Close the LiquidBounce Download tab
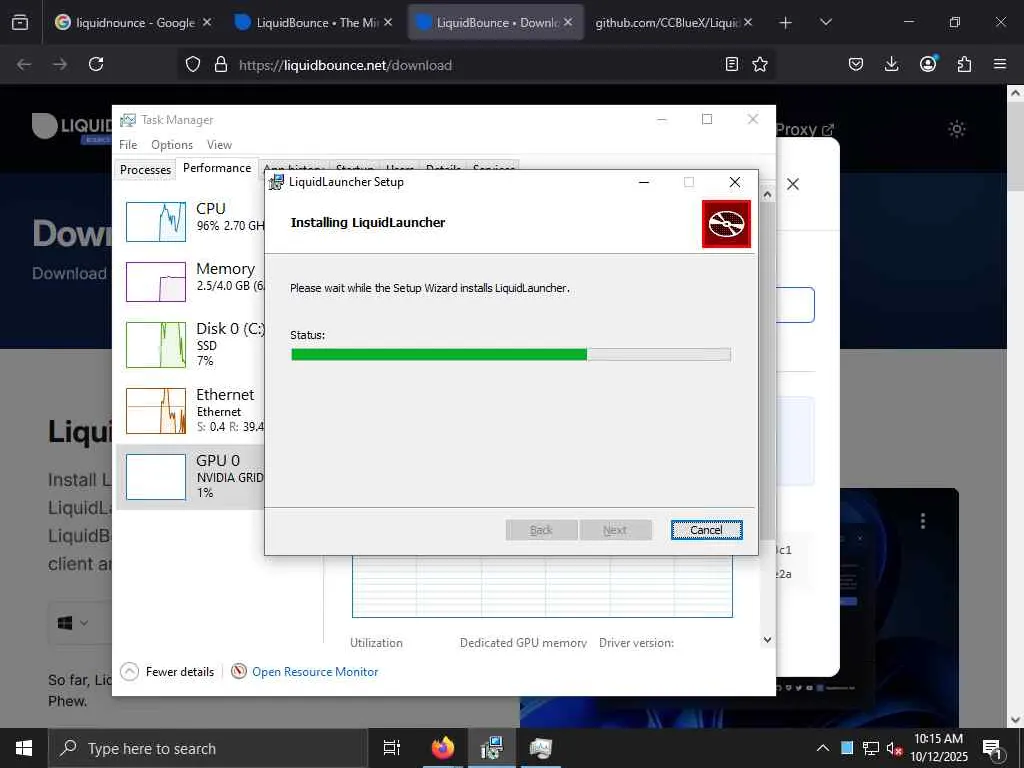Screen dimensions: 1024x768 tap(568, 22)
